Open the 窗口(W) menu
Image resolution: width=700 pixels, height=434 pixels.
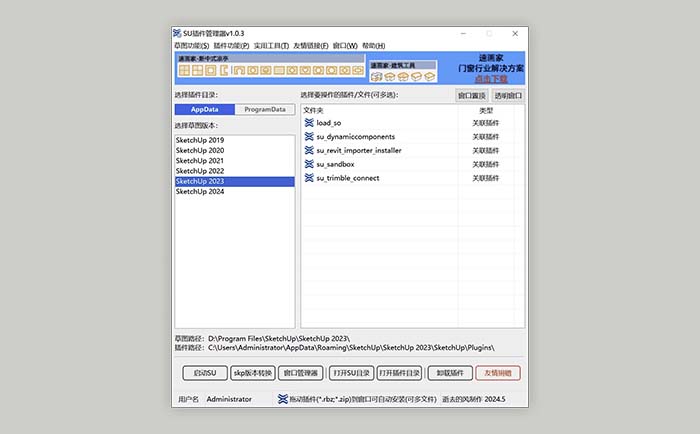[x=345, y=46]
